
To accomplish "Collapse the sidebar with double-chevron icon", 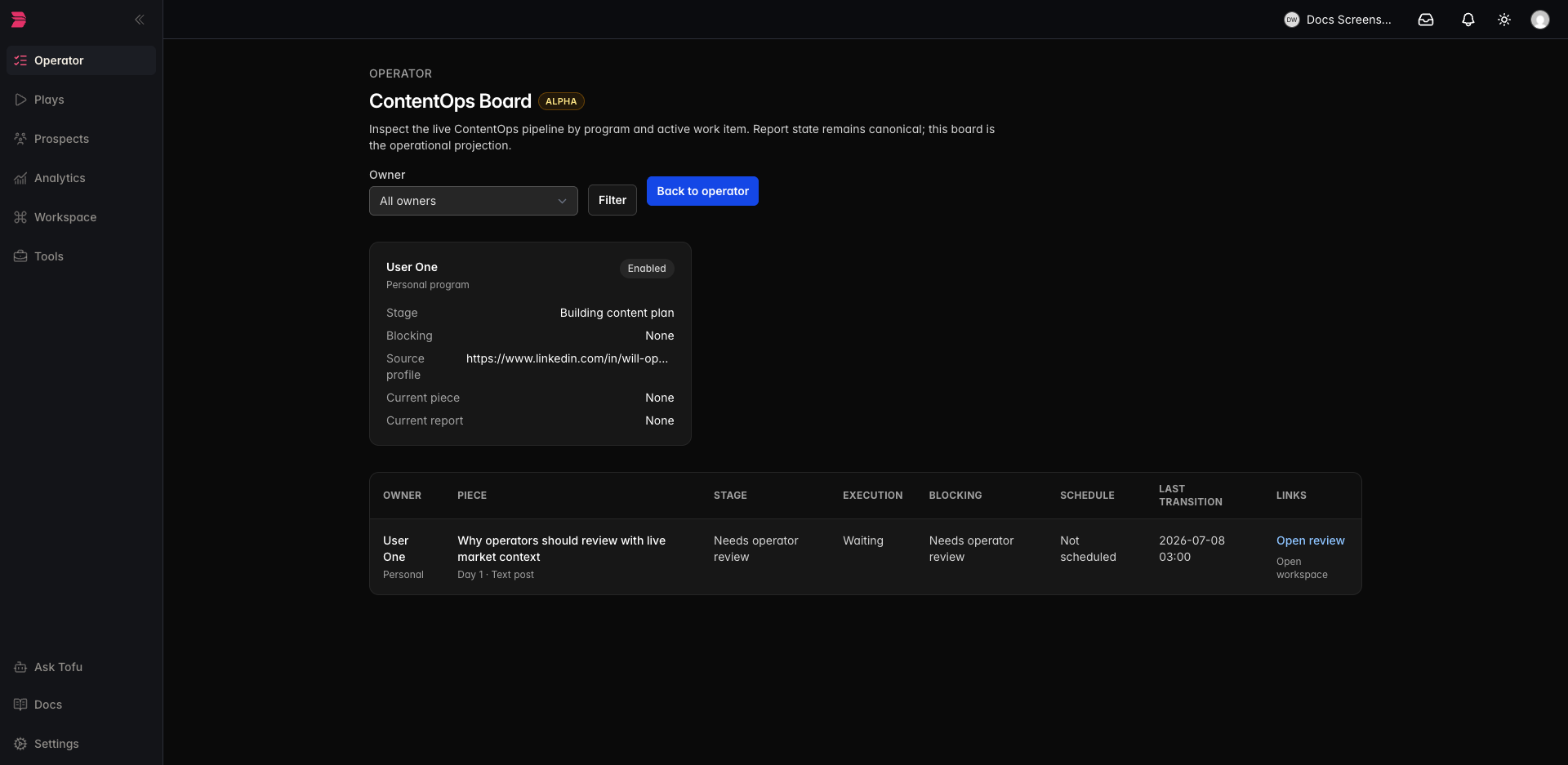I will 140,20.
